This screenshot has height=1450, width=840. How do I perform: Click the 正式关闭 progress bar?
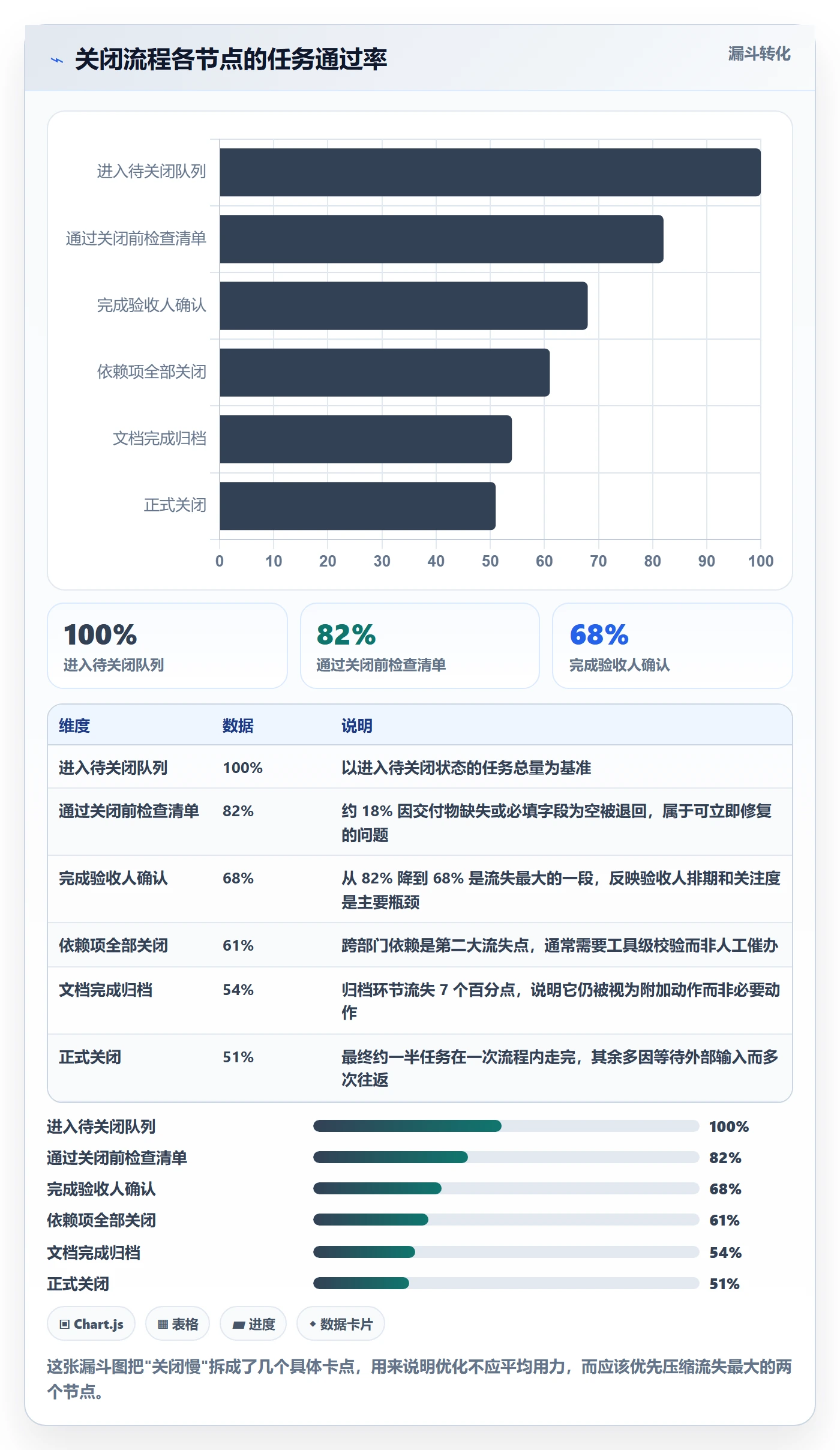coord(506,1283)
